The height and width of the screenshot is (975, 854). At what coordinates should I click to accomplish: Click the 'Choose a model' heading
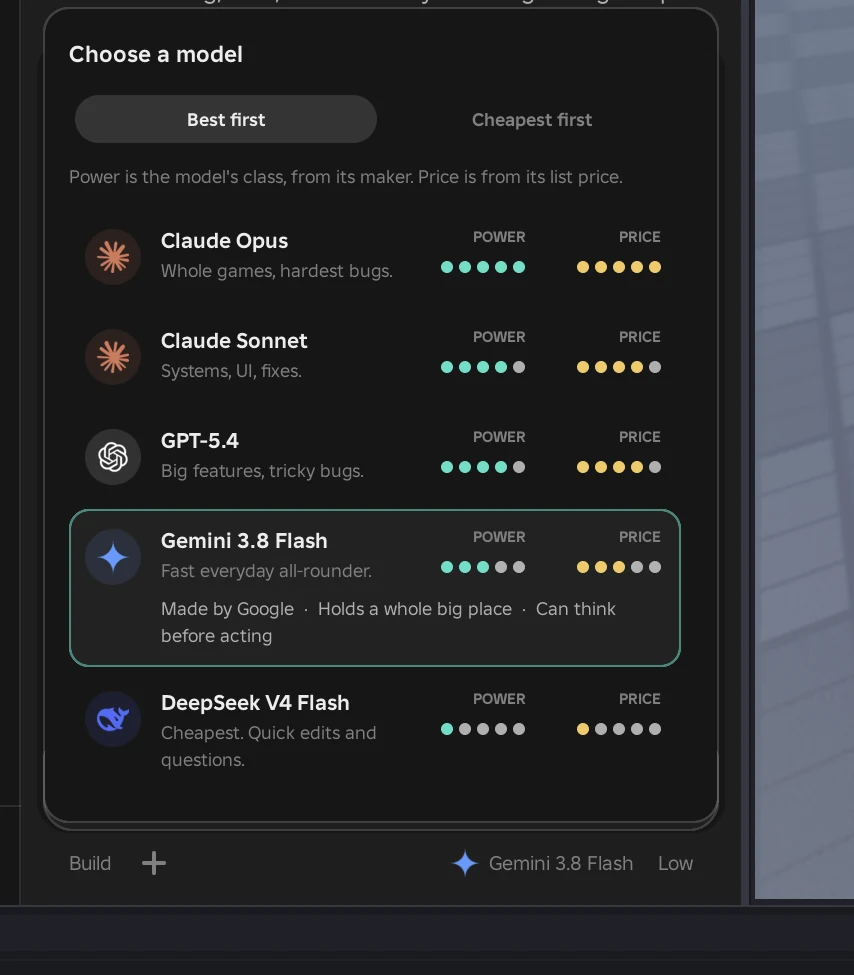[155, 55]
